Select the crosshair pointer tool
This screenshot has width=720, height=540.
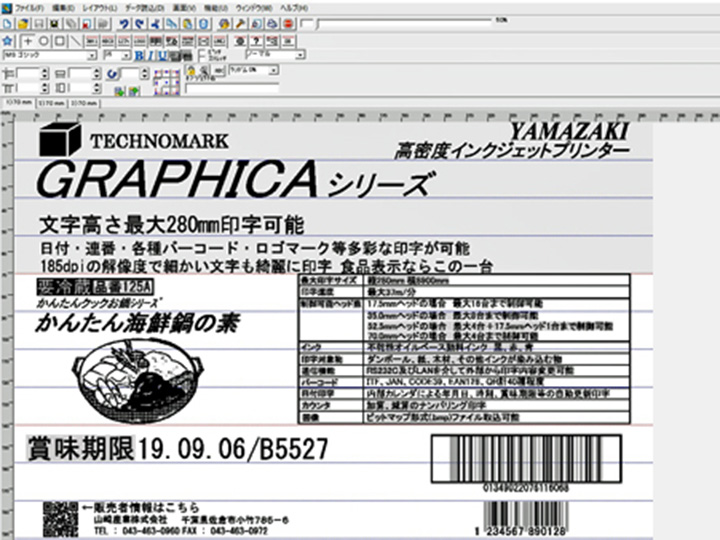[x=28, y=41]
